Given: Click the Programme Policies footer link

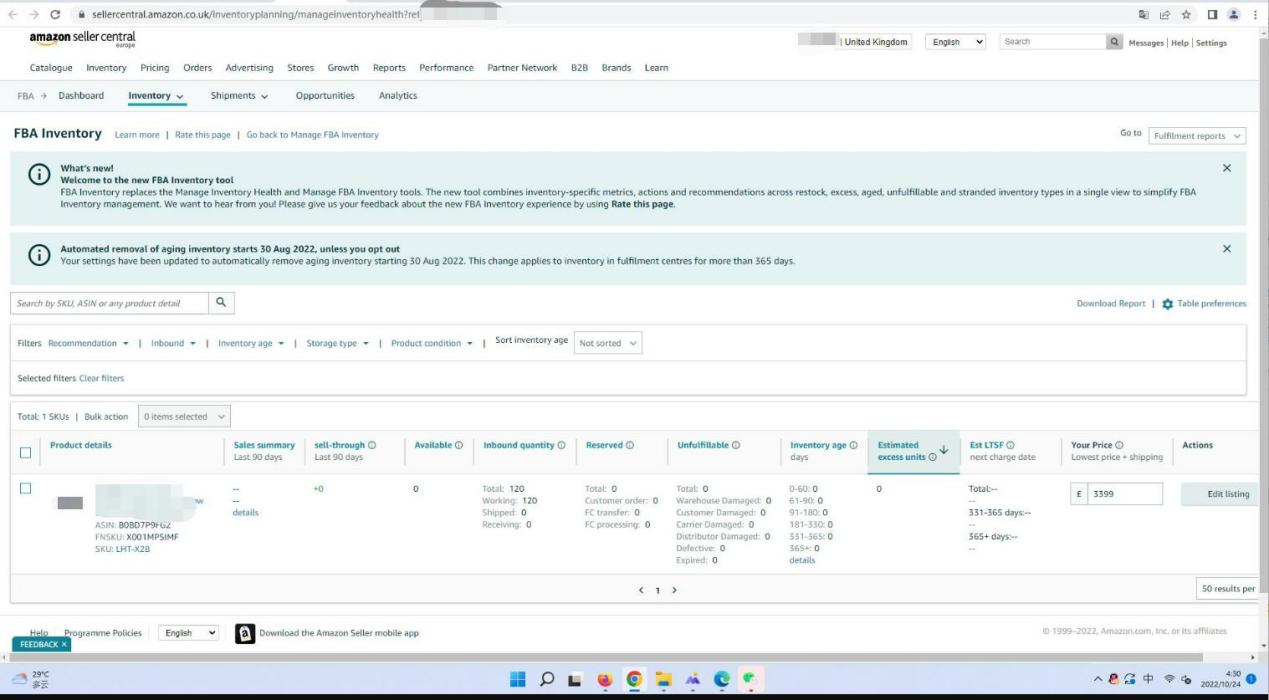Looking at the screenshot, I should [x=103, y=633].
